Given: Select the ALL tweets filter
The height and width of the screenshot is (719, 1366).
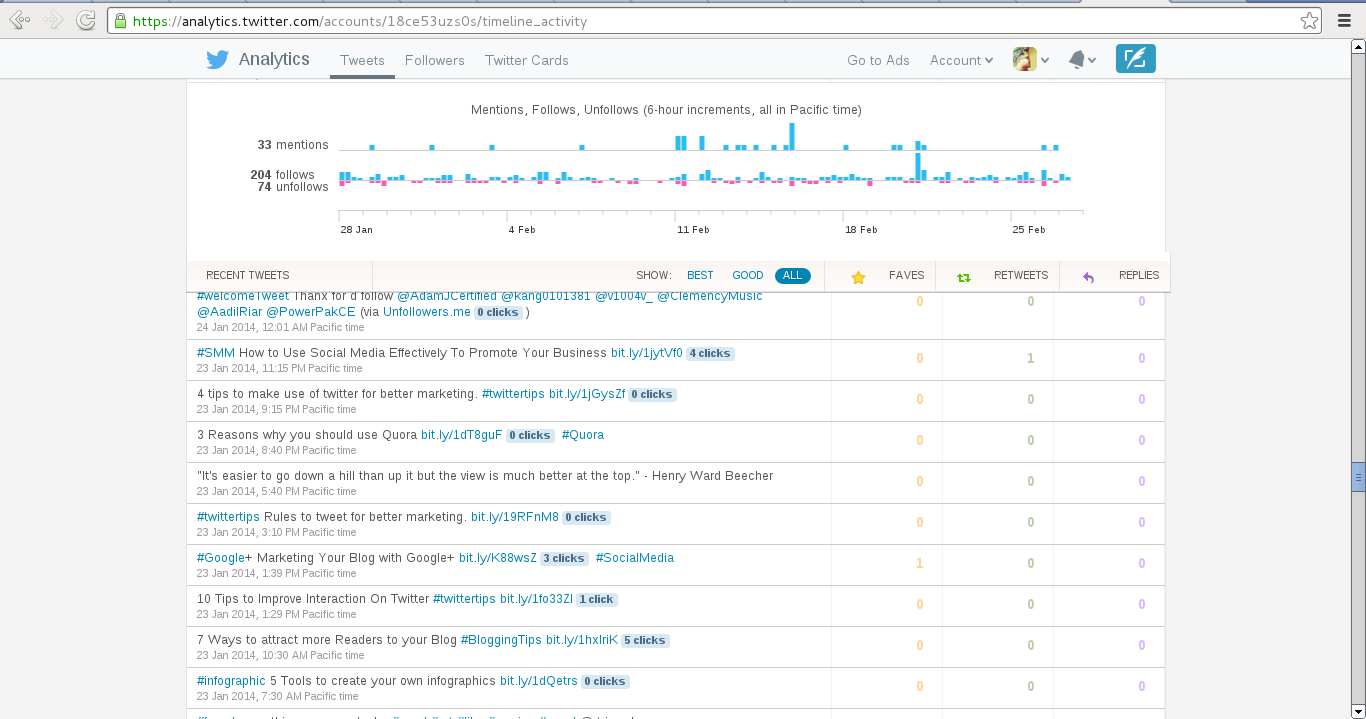Looking at the screenshot, I should 792,275.
